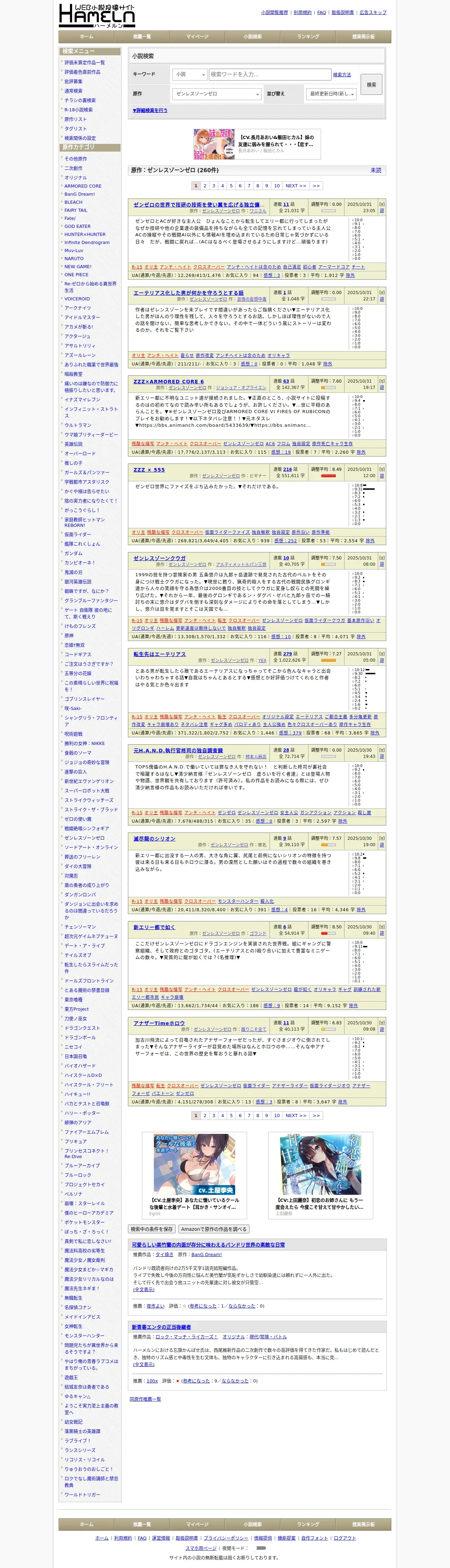Image resolution: width=450 pixels, height=1568 pixels.
Task: Select 仮面ライダー in 原作カテゴリ
Action: (78, 535)
